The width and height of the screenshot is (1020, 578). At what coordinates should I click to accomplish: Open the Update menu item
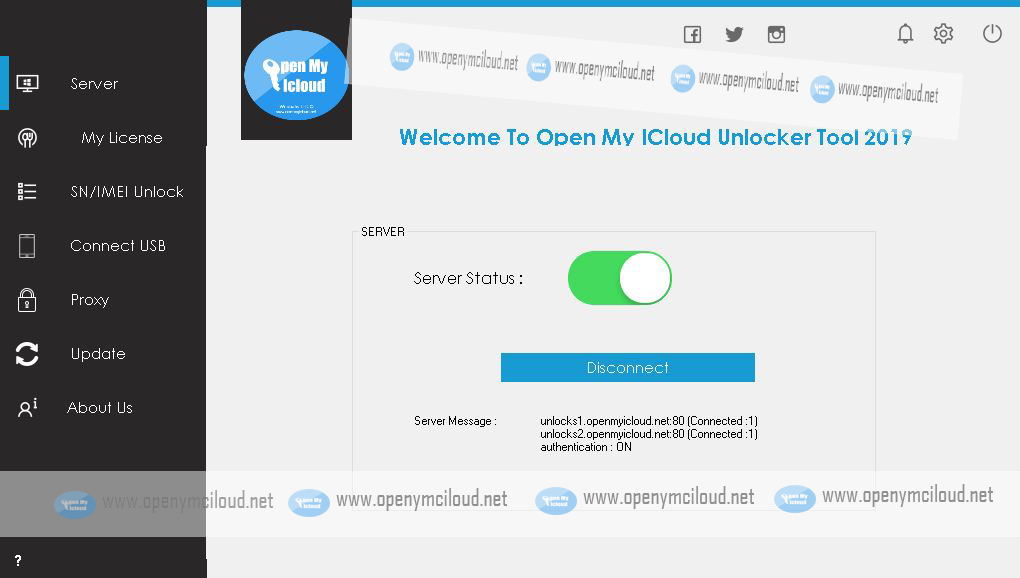pos(98,354)
